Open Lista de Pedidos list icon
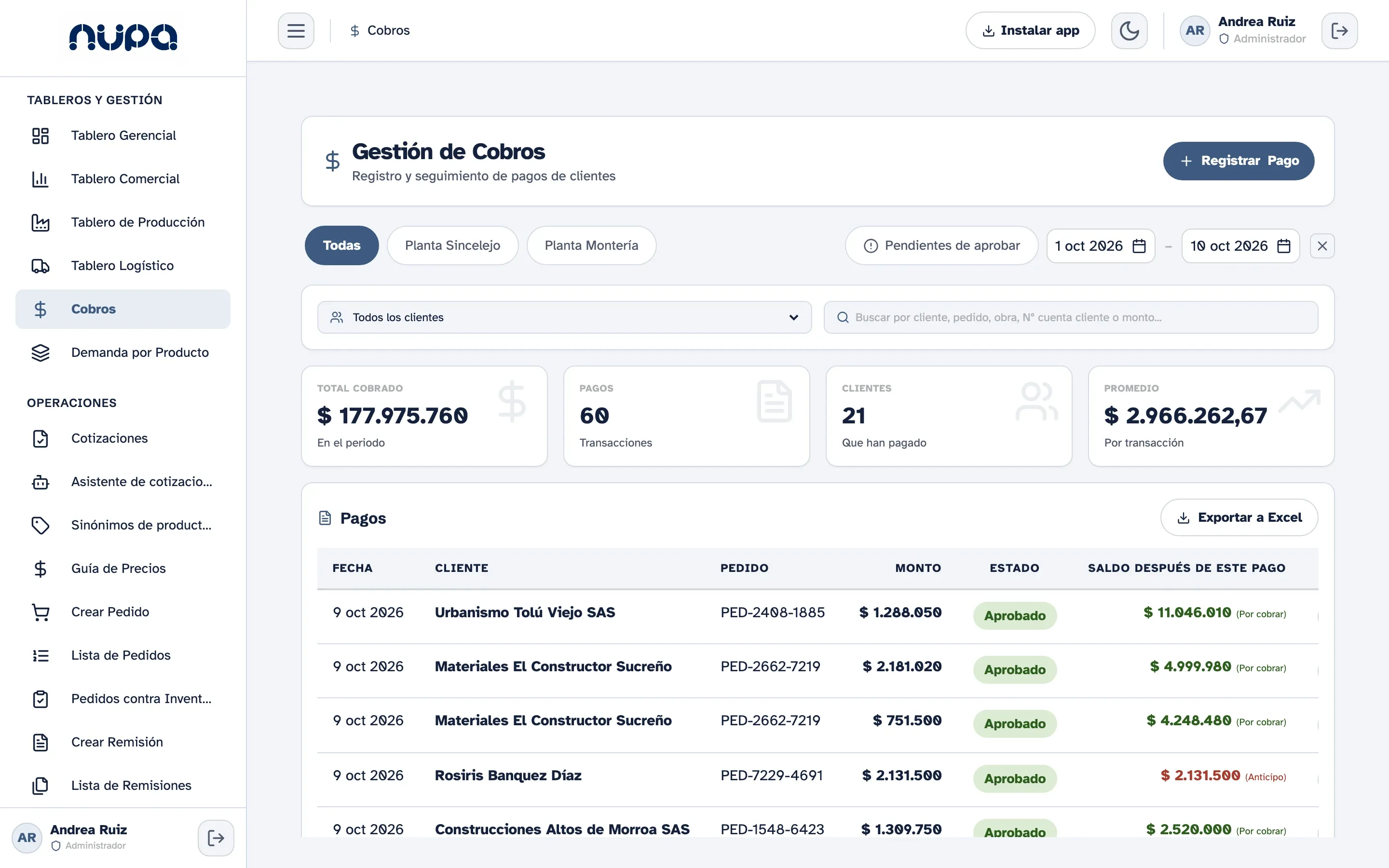 (x=40, y=655)
